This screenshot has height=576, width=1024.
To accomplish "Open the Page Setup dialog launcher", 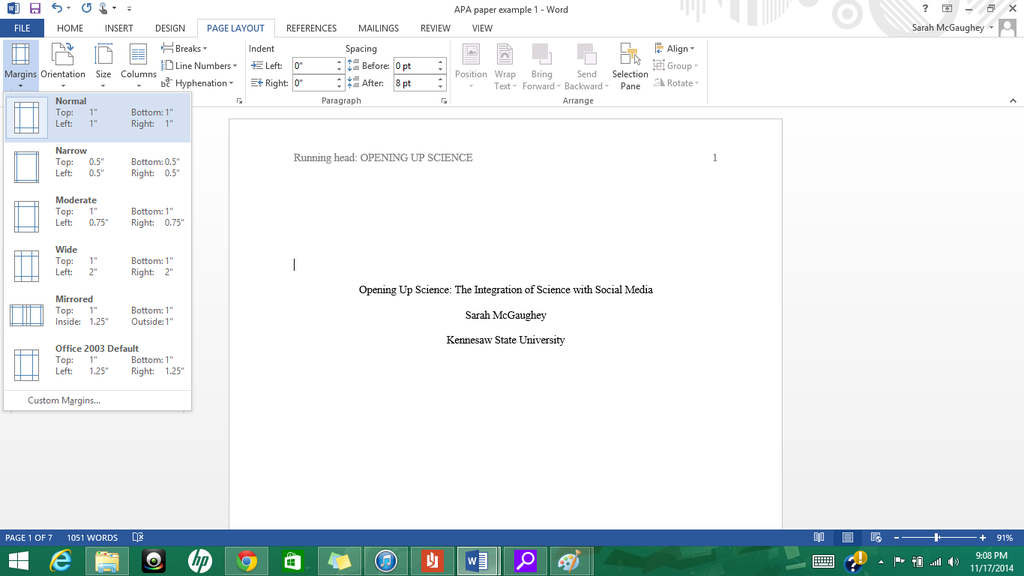I will point(240,101).
